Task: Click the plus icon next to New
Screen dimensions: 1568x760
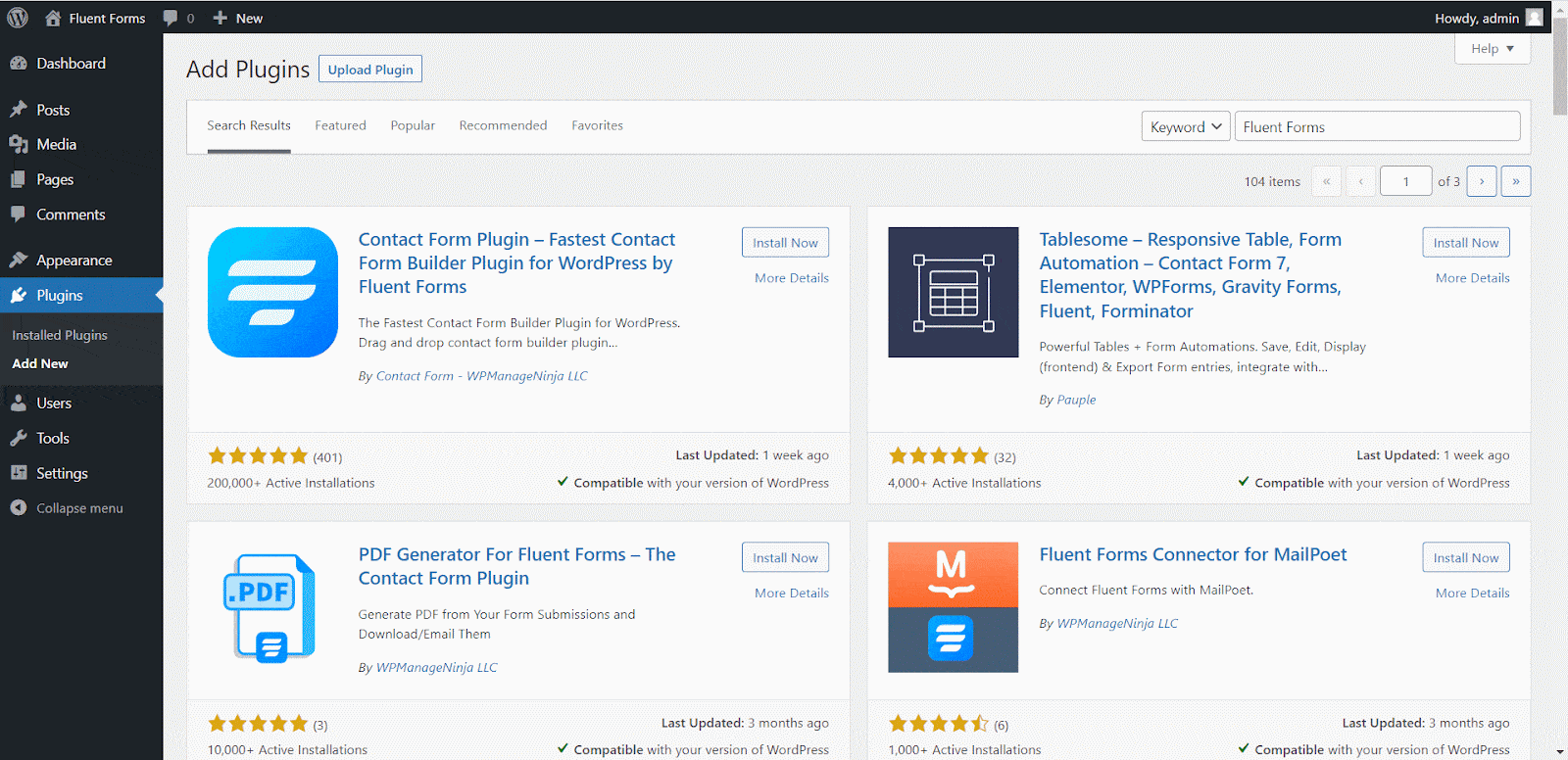Action: click(x=220, y=18)
